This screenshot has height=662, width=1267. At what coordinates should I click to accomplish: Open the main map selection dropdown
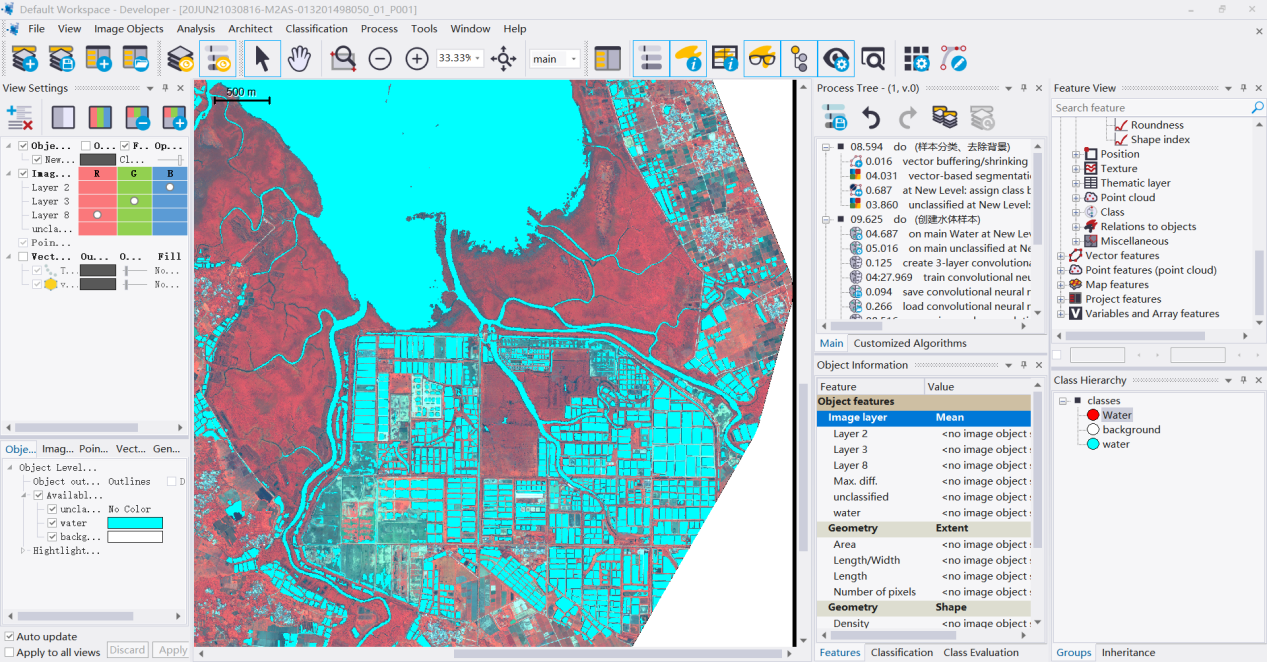tap(573, 59)
